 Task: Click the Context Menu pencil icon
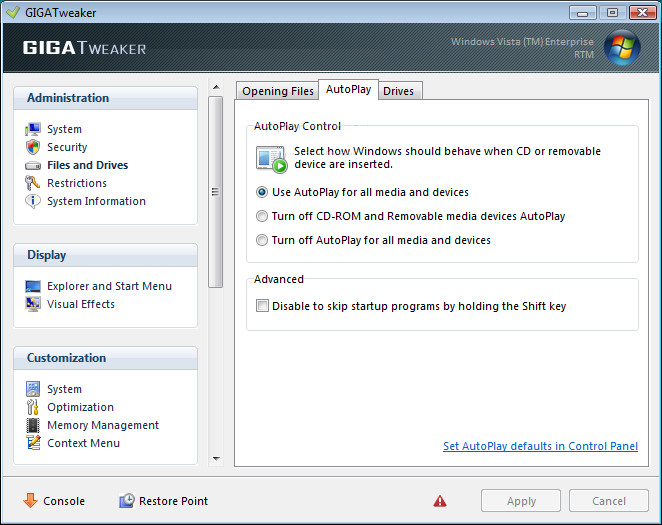point(33,443)
